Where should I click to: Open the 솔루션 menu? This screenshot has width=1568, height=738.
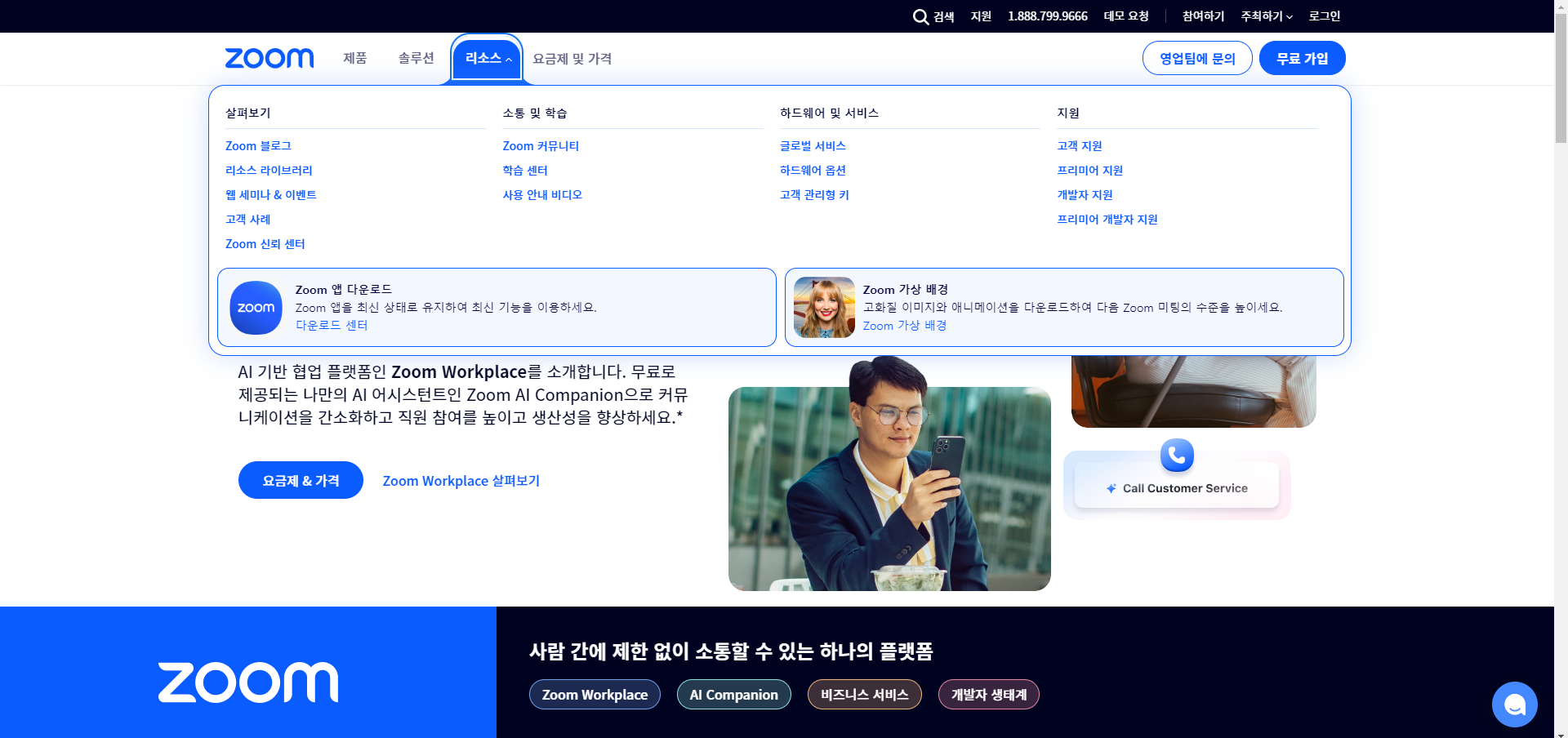[416, 58]
